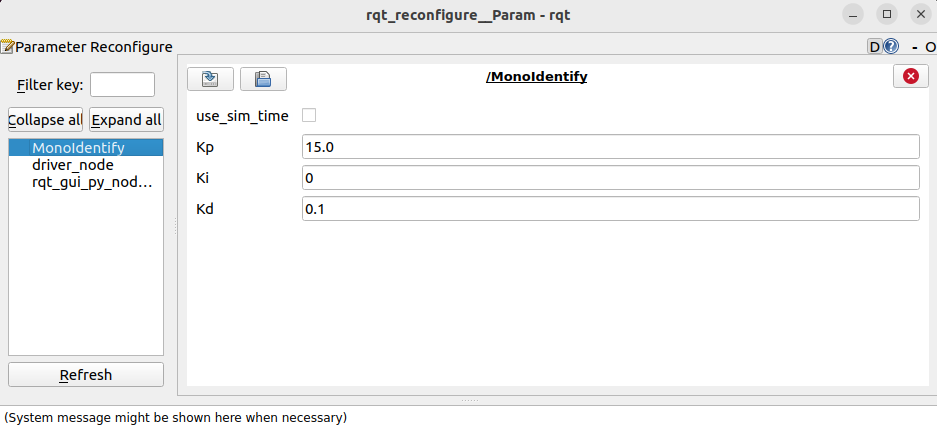Focus the Kp value field
This screenshot has width=937, height=429.
tap(611, 147)
